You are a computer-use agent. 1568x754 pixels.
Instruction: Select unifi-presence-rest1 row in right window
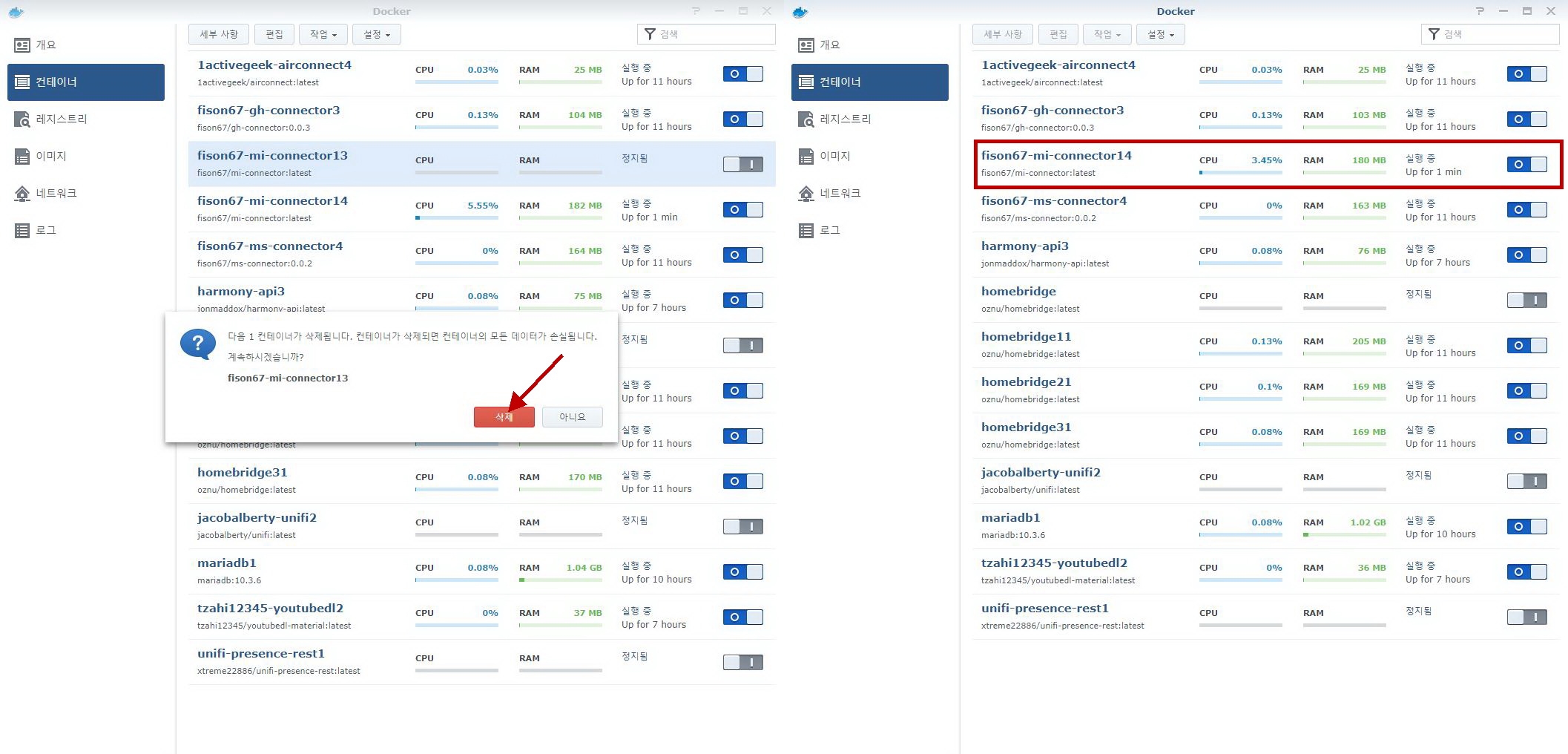(x=1266, y=617)
